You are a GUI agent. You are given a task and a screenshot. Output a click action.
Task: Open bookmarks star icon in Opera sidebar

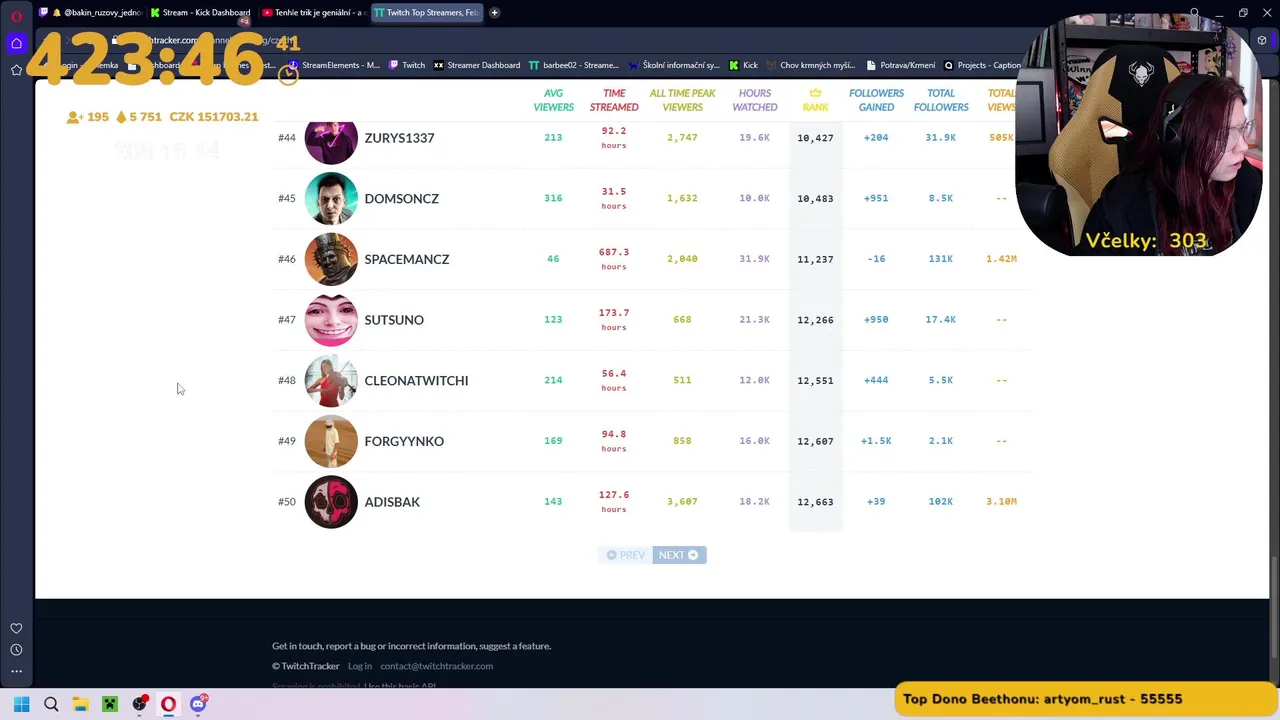pos(16,70)
